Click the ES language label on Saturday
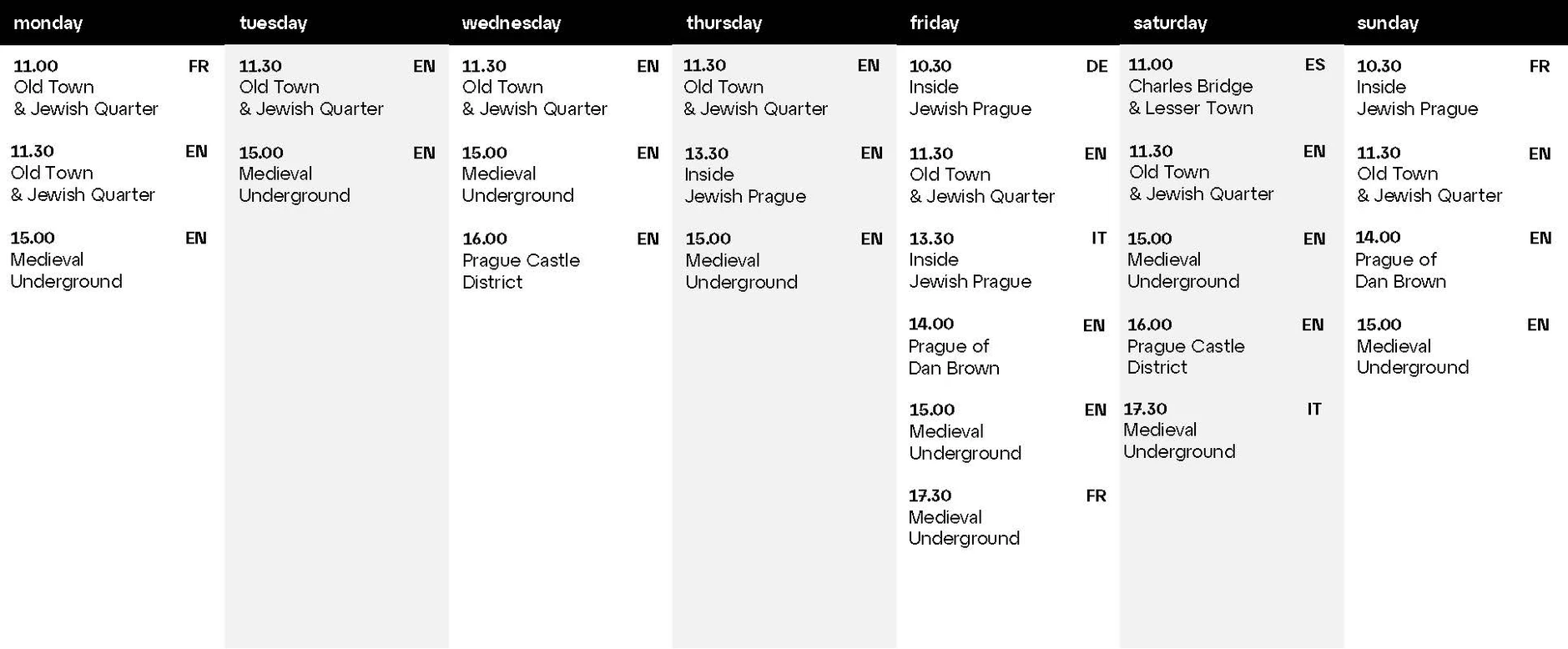This screenshot has width=1568, height=649. pos(1314,65)
